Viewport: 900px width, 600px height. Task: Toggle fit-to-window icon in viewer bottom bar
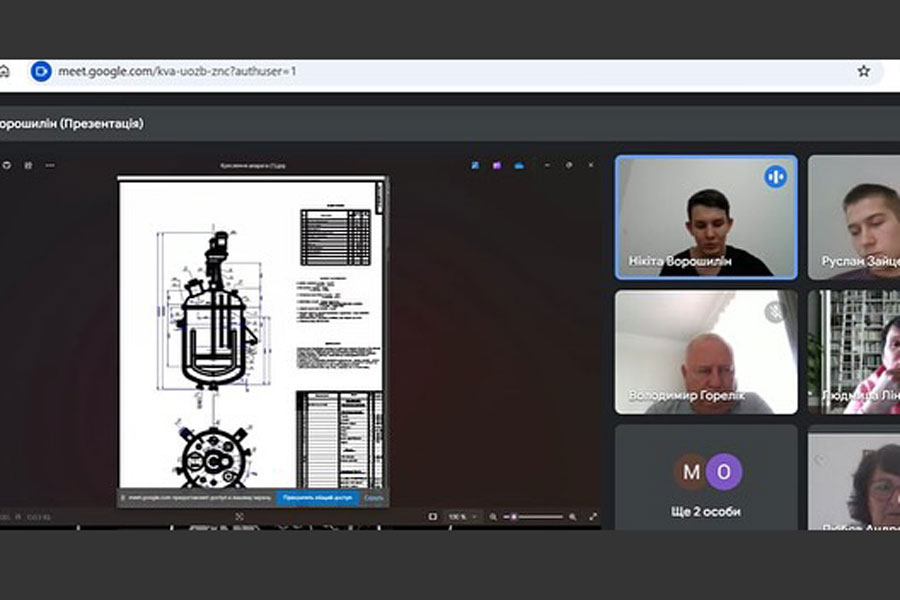[x=239, y=517]
